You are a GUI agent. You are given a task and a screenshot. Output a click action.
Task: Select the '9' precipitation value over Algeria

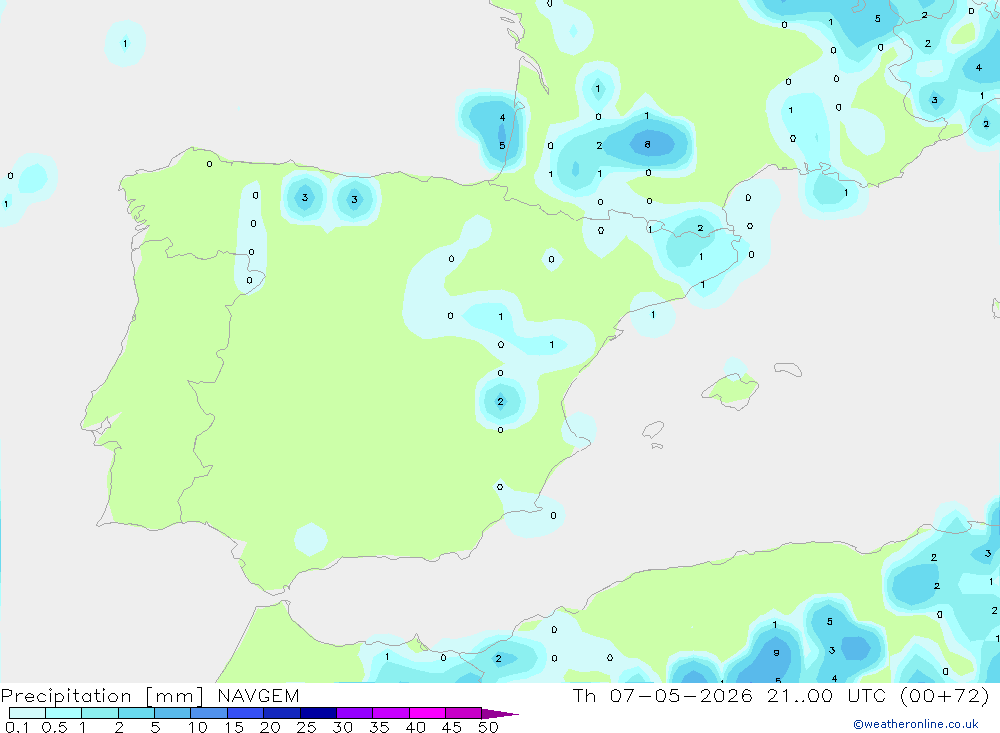776,653
